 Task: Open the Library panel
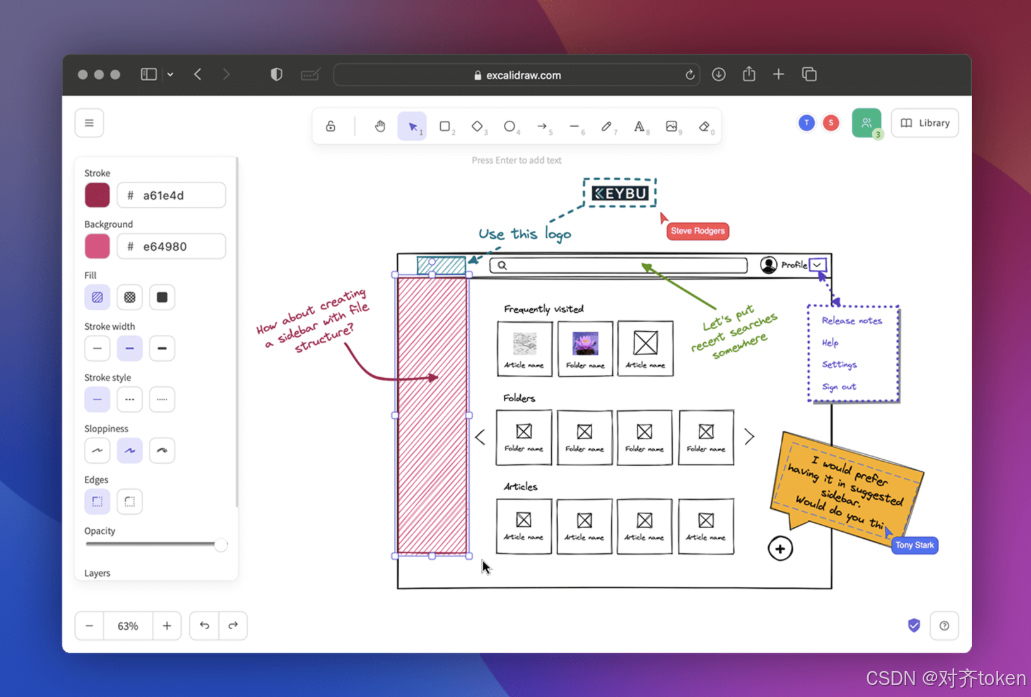pyautogui.click(x=924, y=123)
